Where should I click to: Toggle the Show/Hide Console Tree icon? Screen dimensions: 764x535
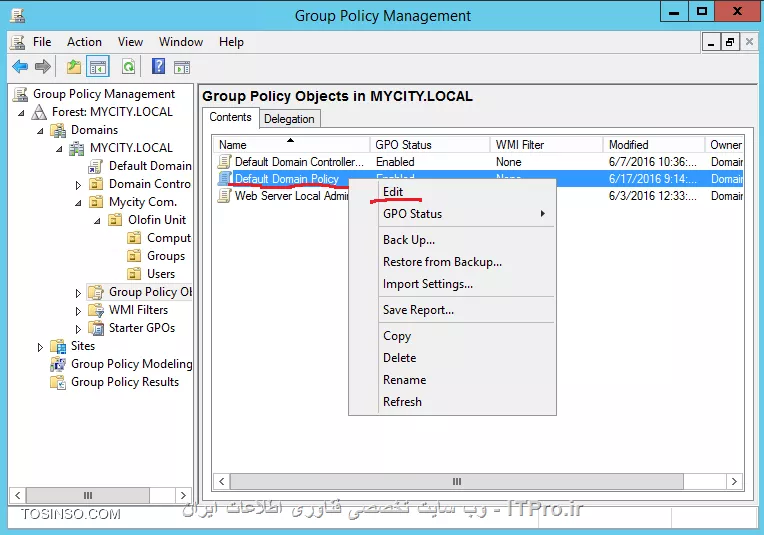pyautogui.click(x=97, y=66)
